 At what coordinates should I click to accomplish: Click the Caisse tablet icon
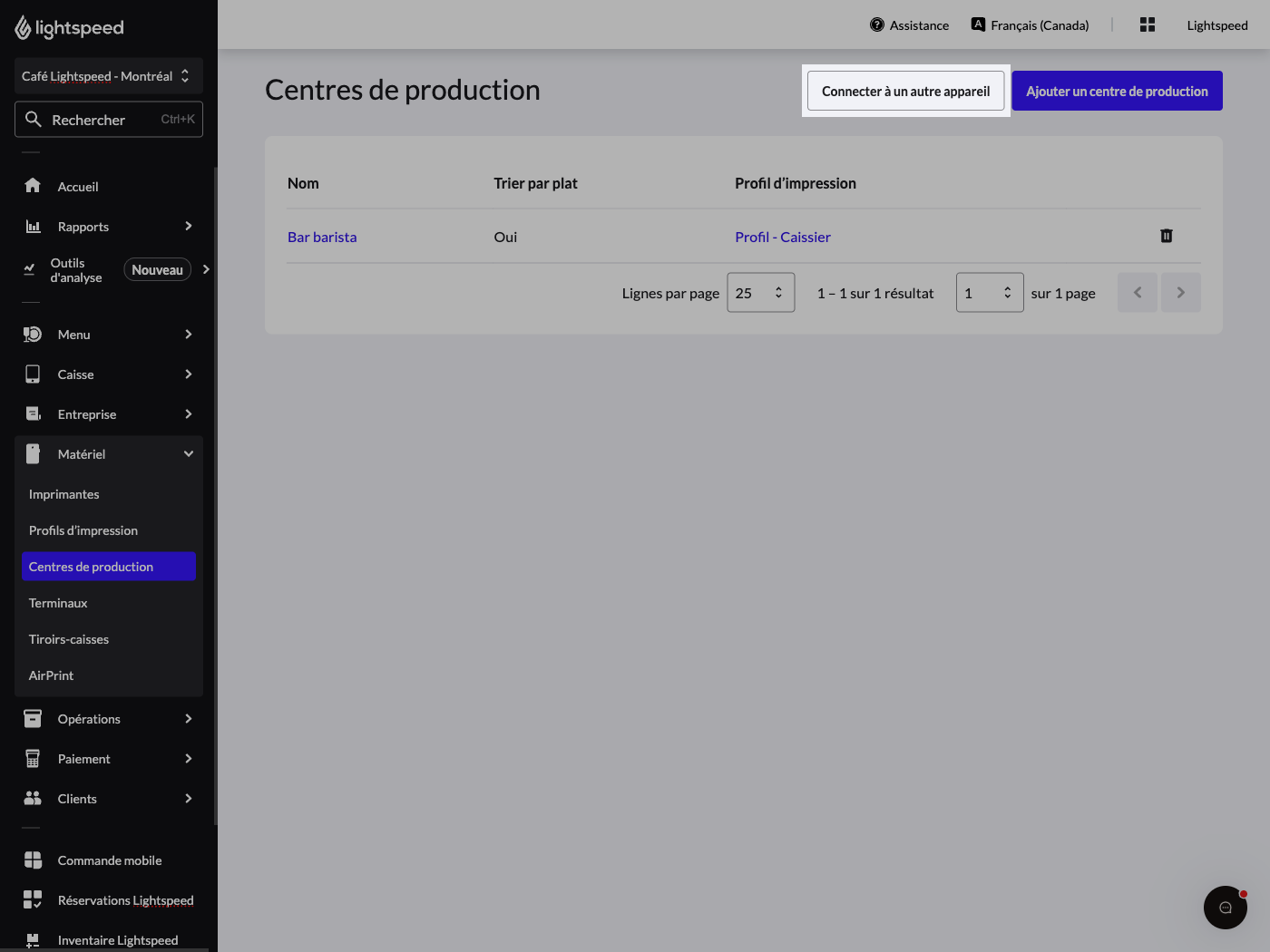coord(33,374)
